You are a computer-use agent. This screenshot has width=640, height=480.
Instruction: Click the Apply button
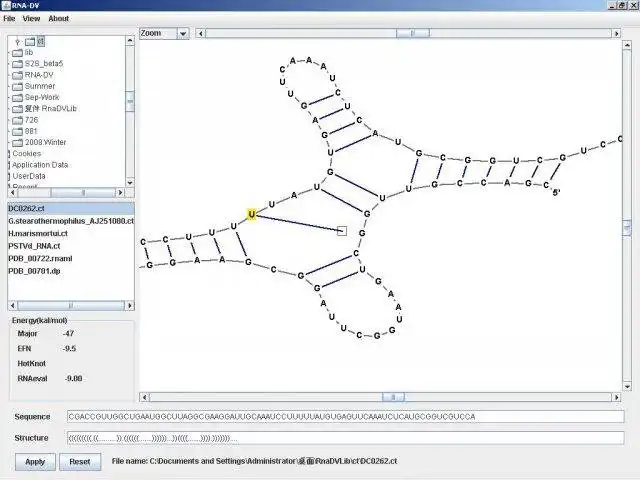tap(35, 462)
